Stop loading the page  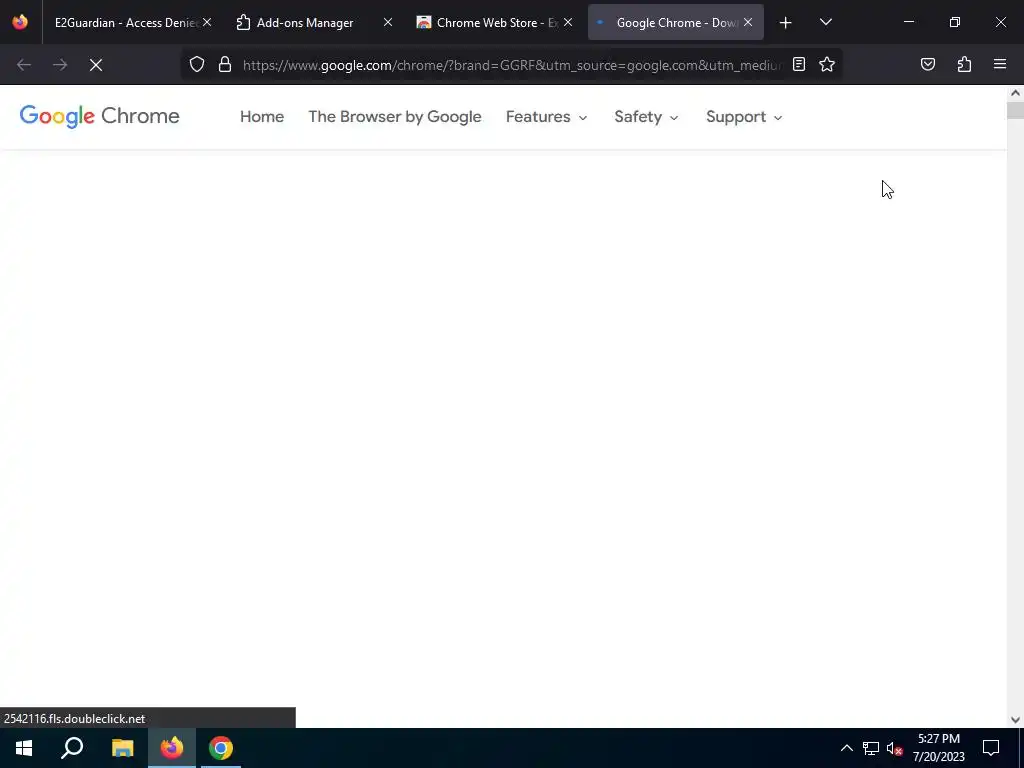point(96,65)
